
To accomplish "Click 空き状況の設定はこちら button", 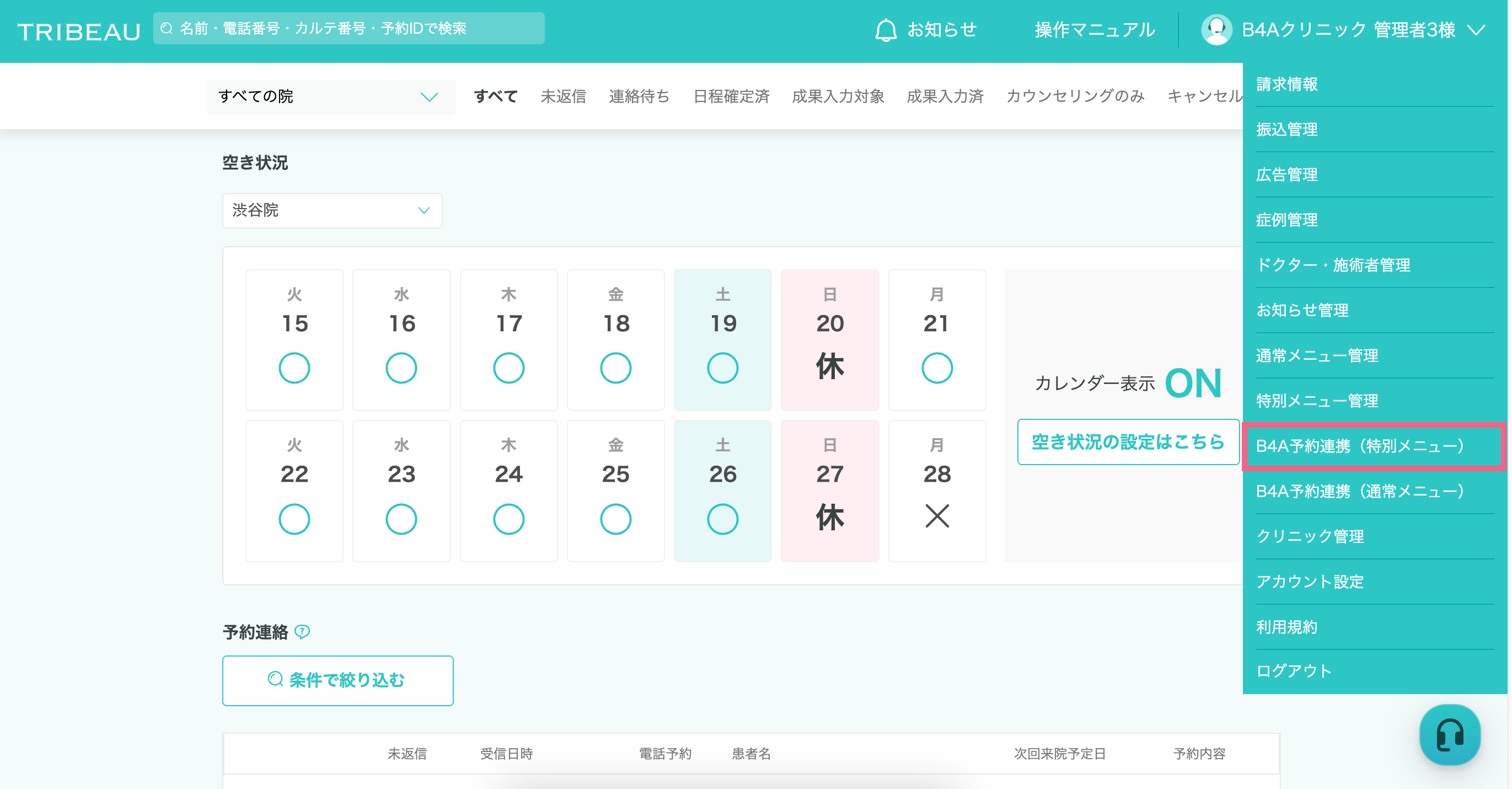I will click(1128, 442).
